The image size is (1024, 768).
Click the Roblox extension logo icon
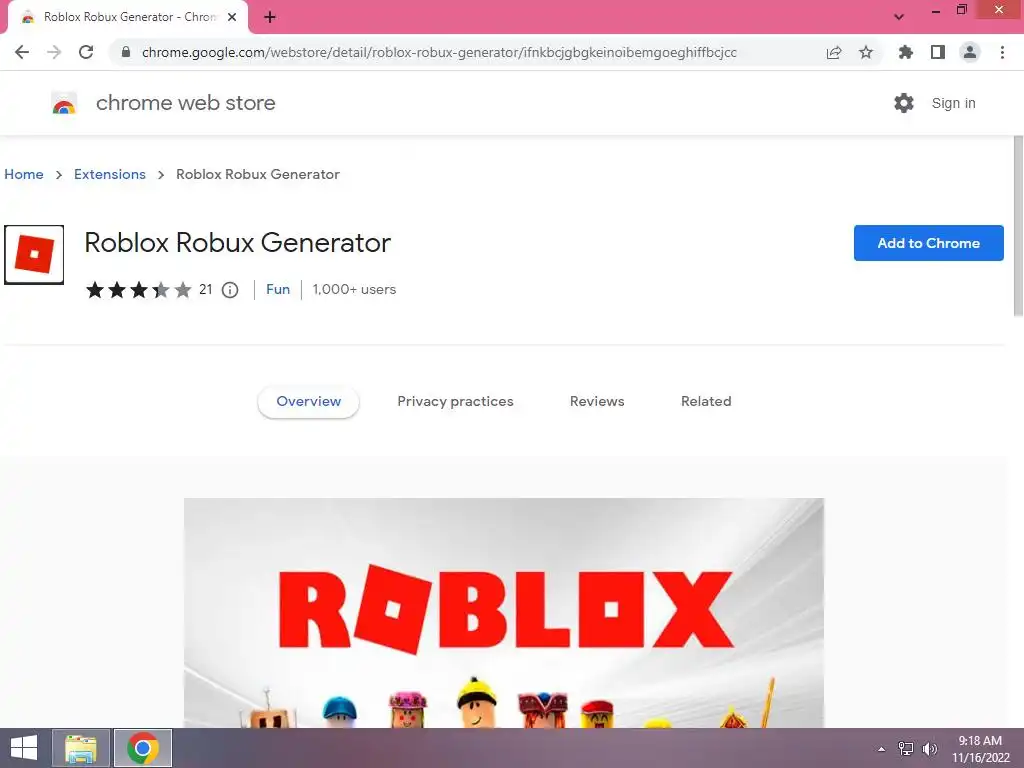(34, 255)
